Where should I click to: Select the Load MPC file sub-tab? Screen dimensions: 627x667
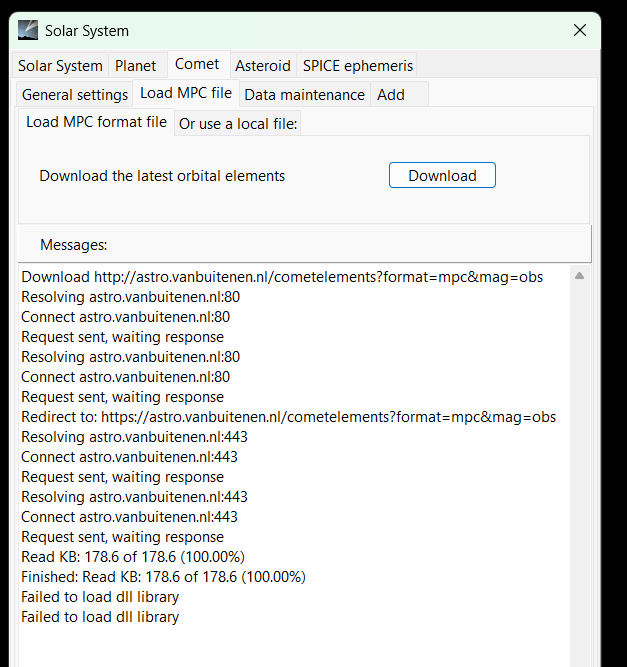[186, 93]
